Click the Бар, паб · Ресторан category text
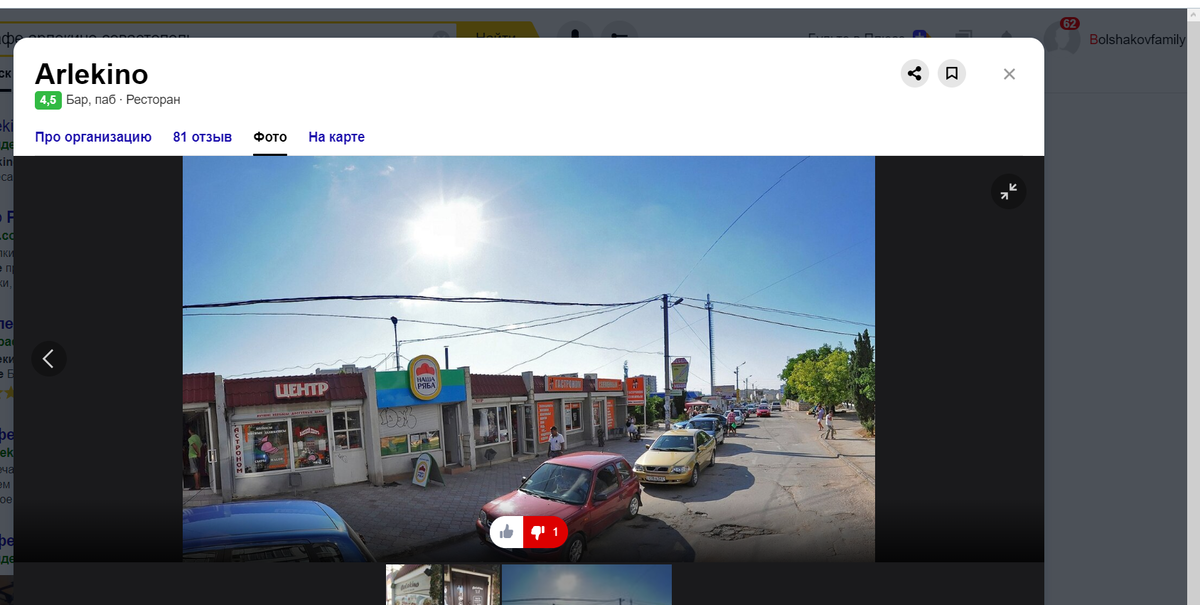The height and width of the screenshot is (605, 1200). (123, 100)
